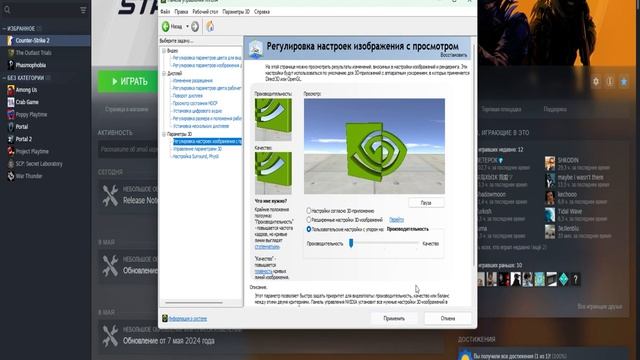Open the Support tab in Steam game page
Image resolution: width=640 pixels, height=360 pixels.
[555, 109]
